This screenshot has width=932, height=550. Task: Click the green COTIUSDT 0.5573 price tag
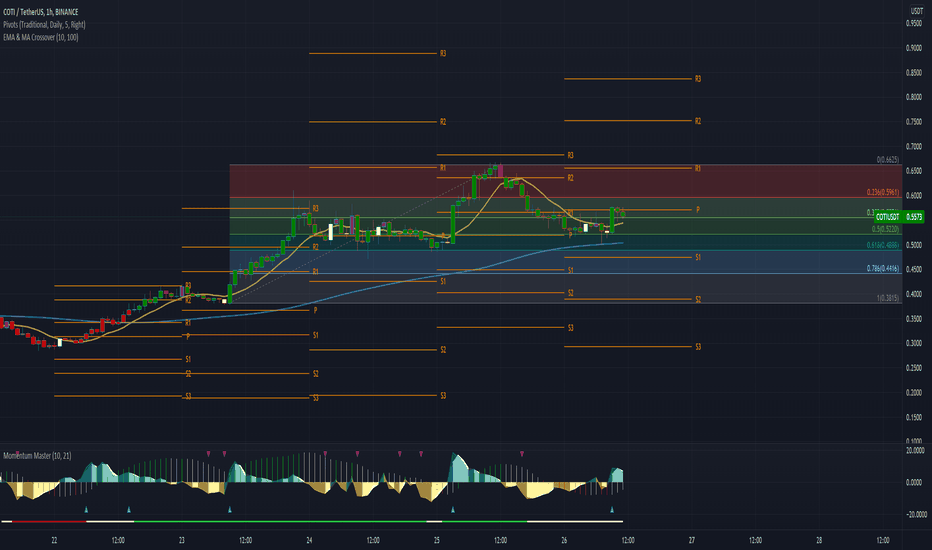899,217
